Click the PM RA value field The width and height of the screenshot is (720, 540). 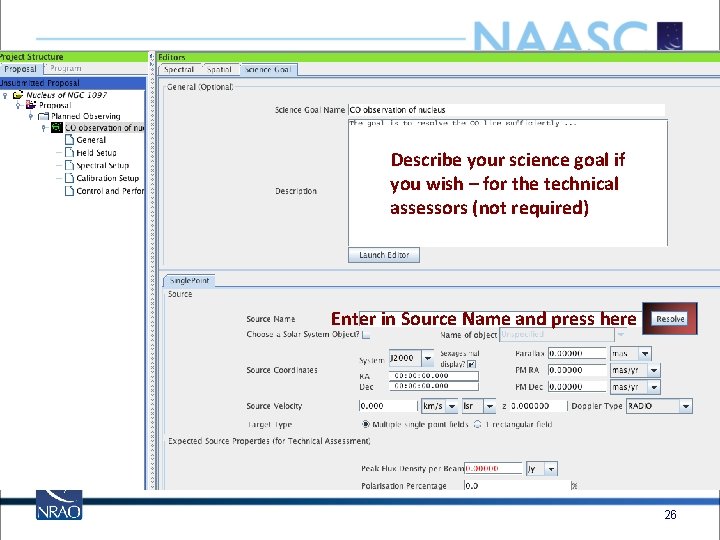coord(577,370)
